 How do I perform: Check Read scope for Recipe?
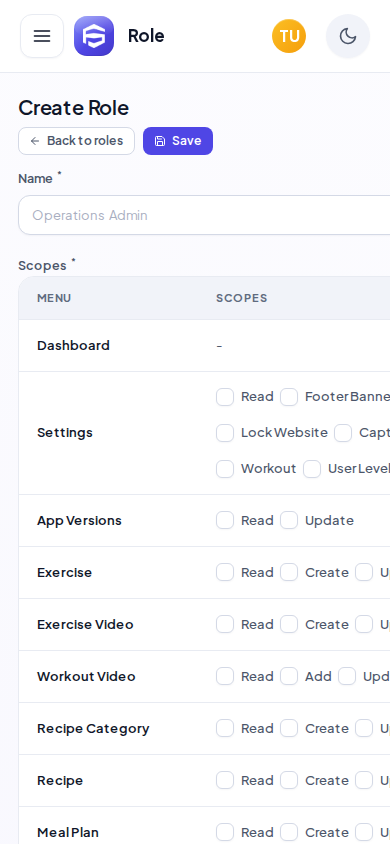[x=225, y=780]
